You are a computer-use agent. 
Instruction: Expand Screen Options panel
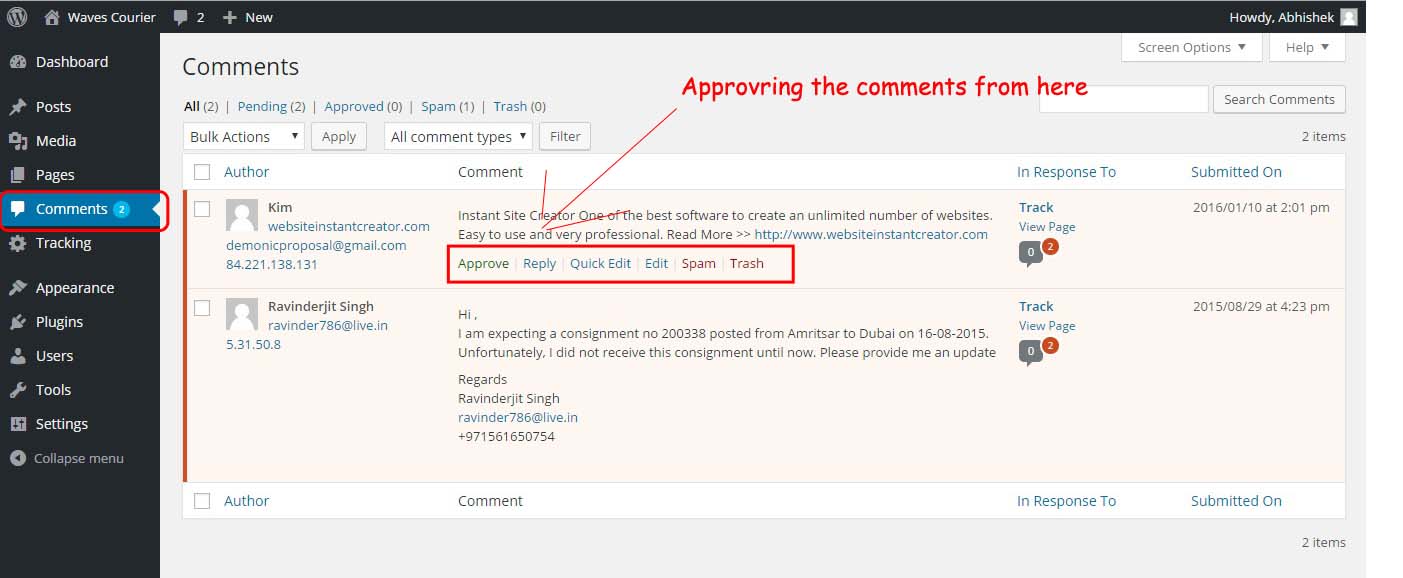[1192, 47]
